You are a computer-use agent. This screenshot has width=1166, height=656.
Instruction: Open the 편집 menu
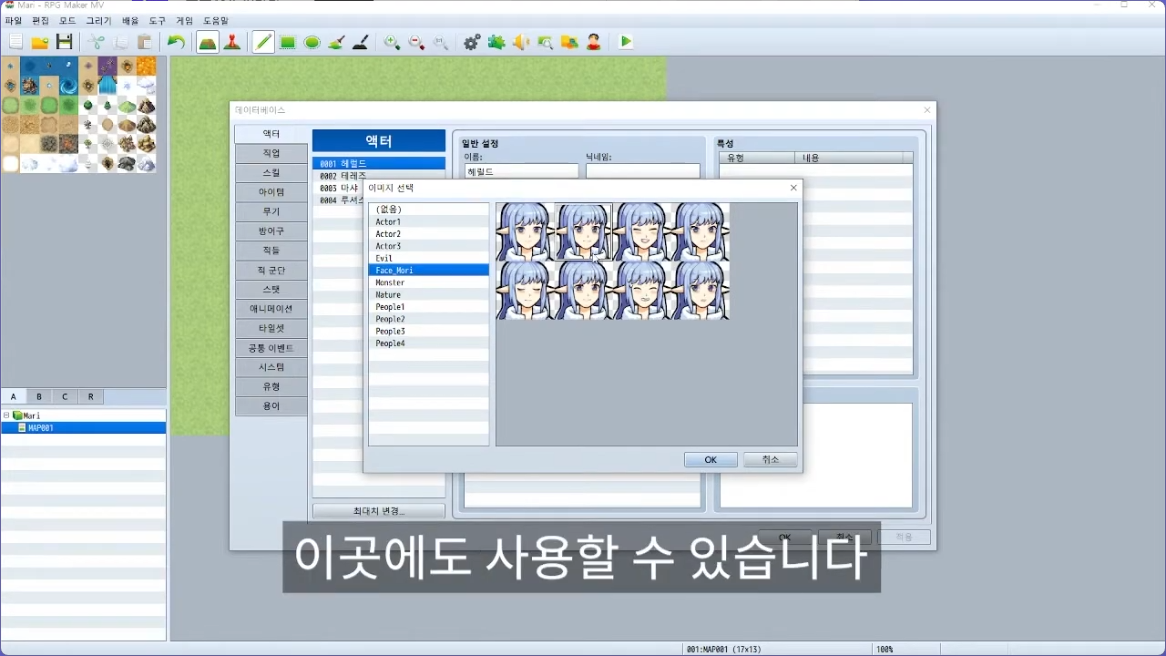(x=40, y=21)
